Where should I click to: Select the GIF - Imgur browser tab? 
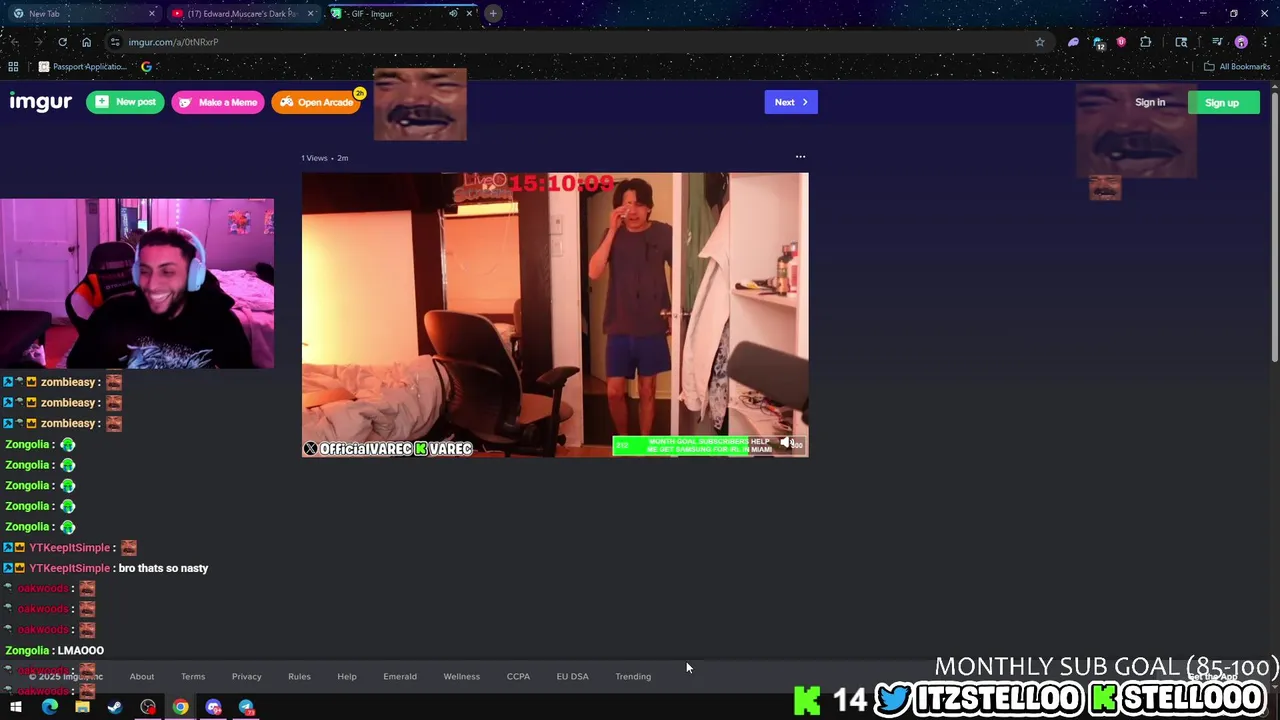pyautogui.click(x=400, y=14)
